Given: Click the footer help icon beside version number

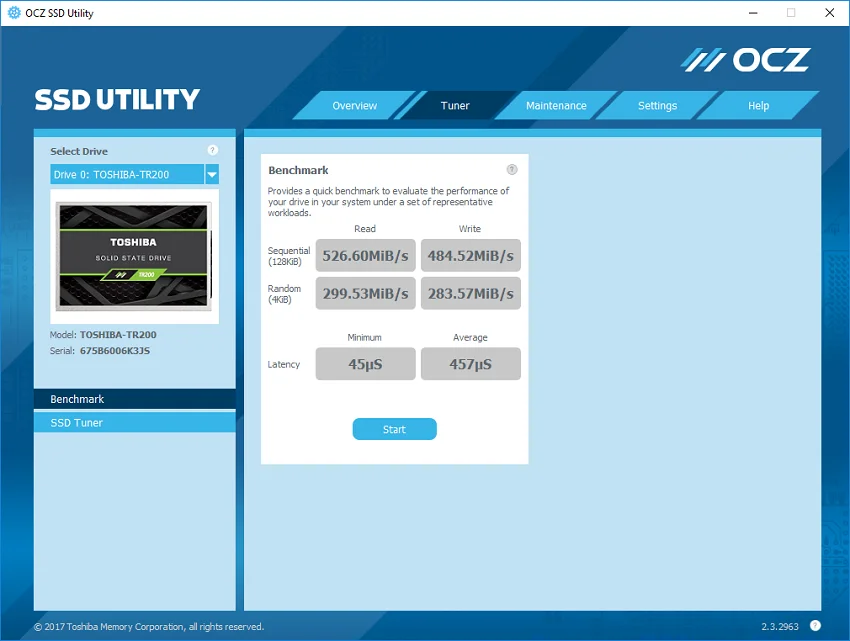Looking at the screenshot, I should pyautogui.click(x=815, y=625).
